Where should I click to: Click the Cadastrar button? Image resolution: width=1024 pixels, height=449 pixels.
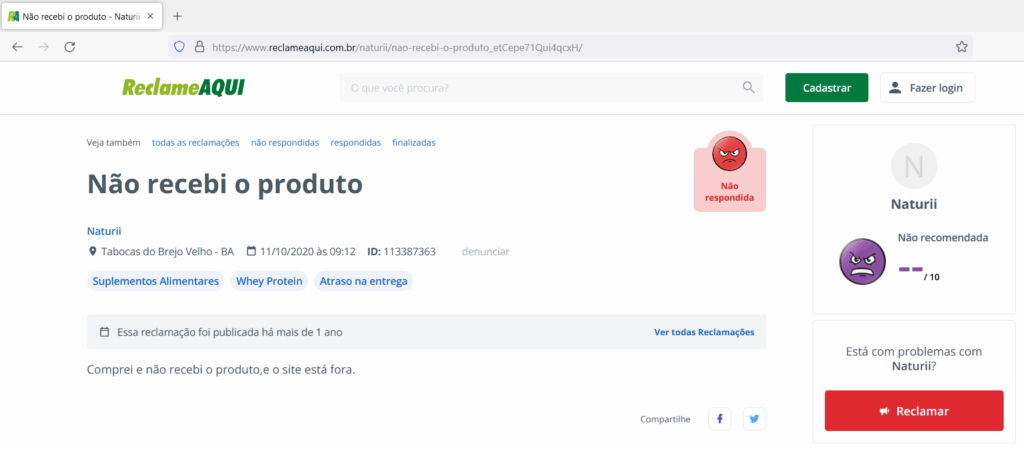click(x=826, y=88)
